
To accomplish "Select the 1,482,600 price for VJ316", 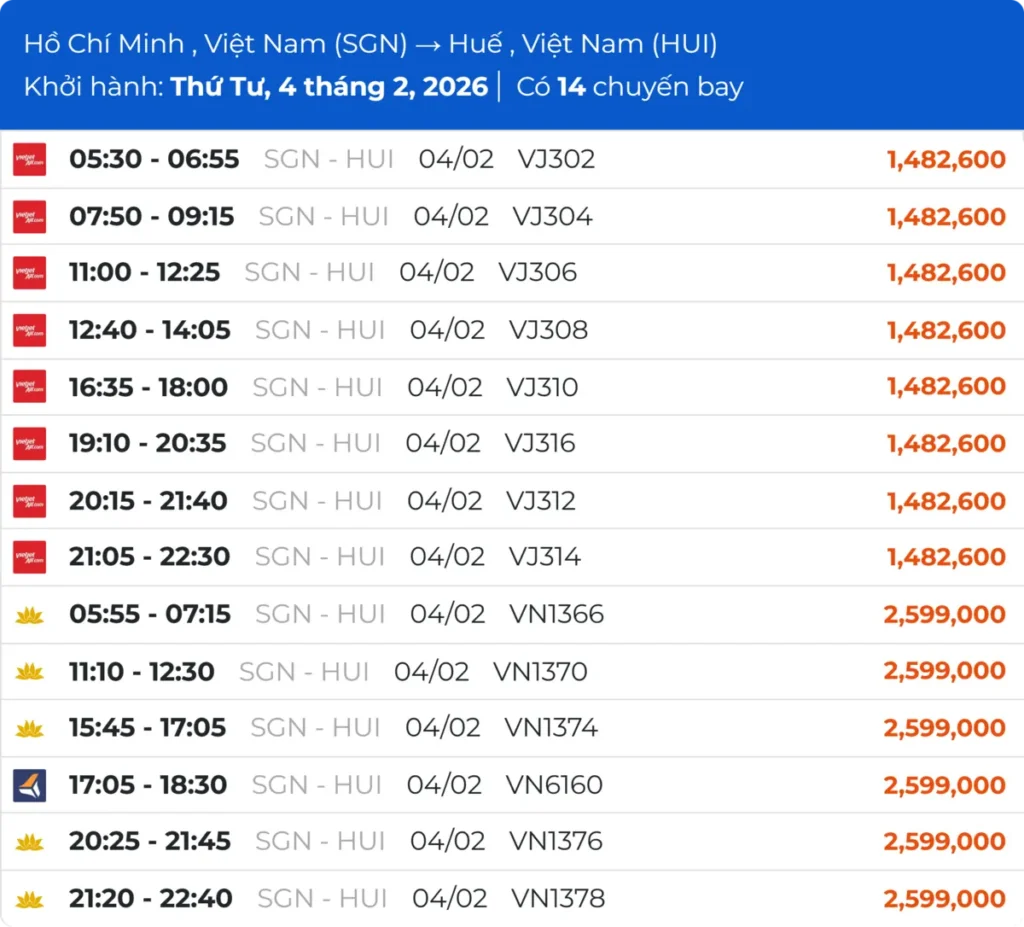I will pos(945,443).
